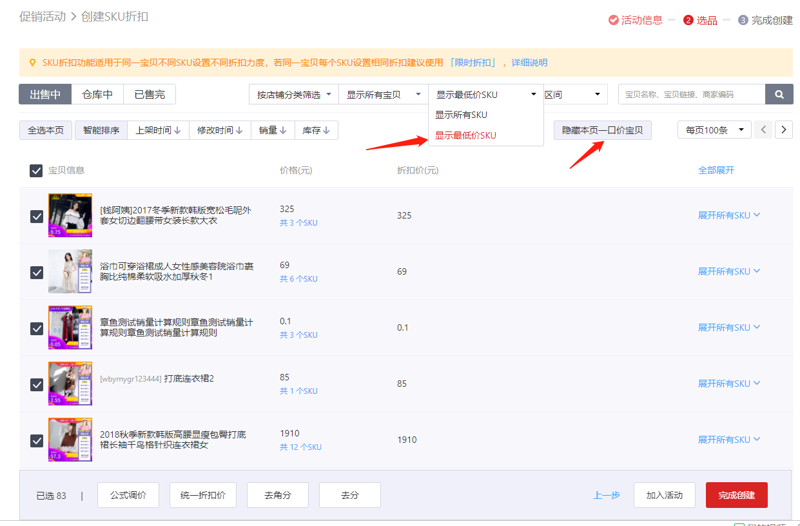
Task: Click 共 1 个SKU link
Action: pos(298,391)
